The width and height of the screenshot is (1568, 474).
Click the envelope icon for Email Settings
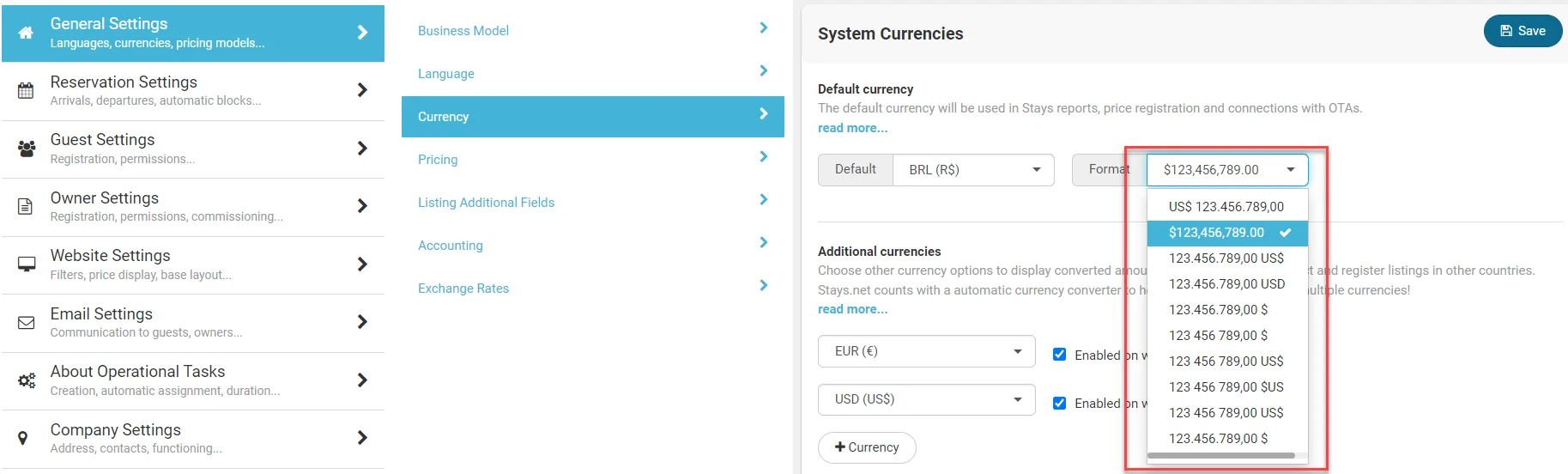(27, 322)
